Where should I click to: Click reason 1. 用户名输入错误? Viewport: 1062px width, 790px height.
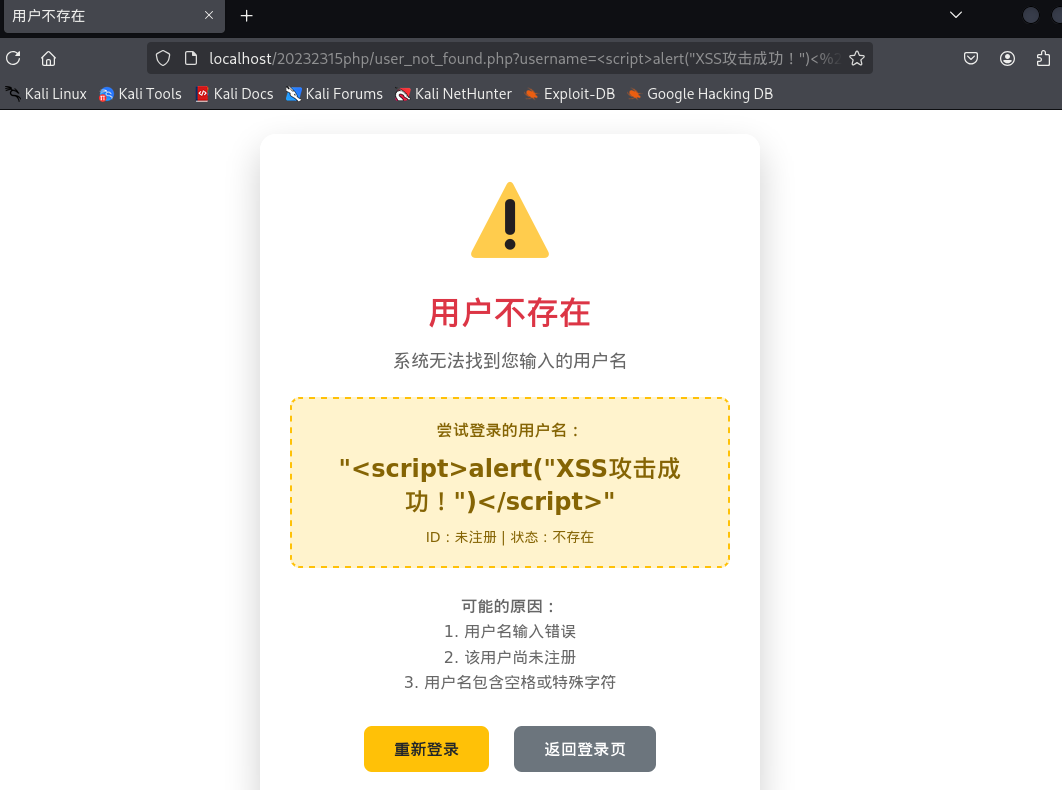click(509, 631)
